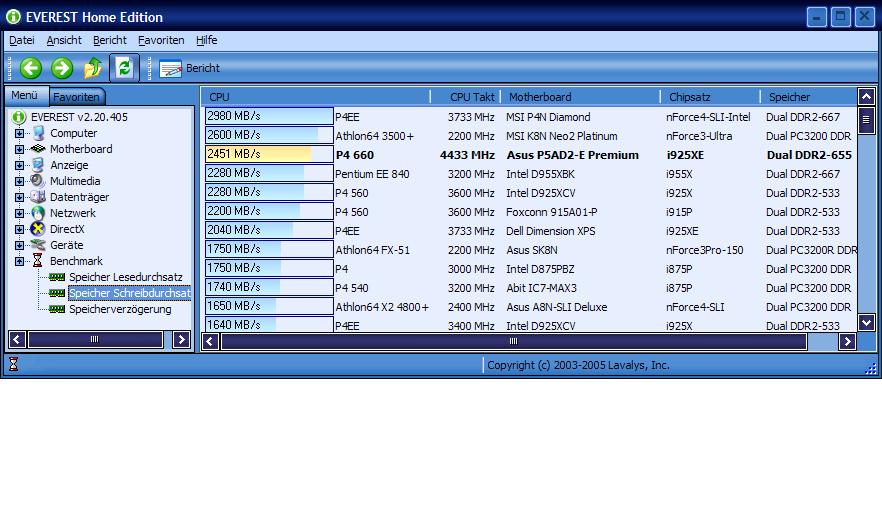
Task: Select the Athlon64 X2 4800+ row
Action: 530,307
